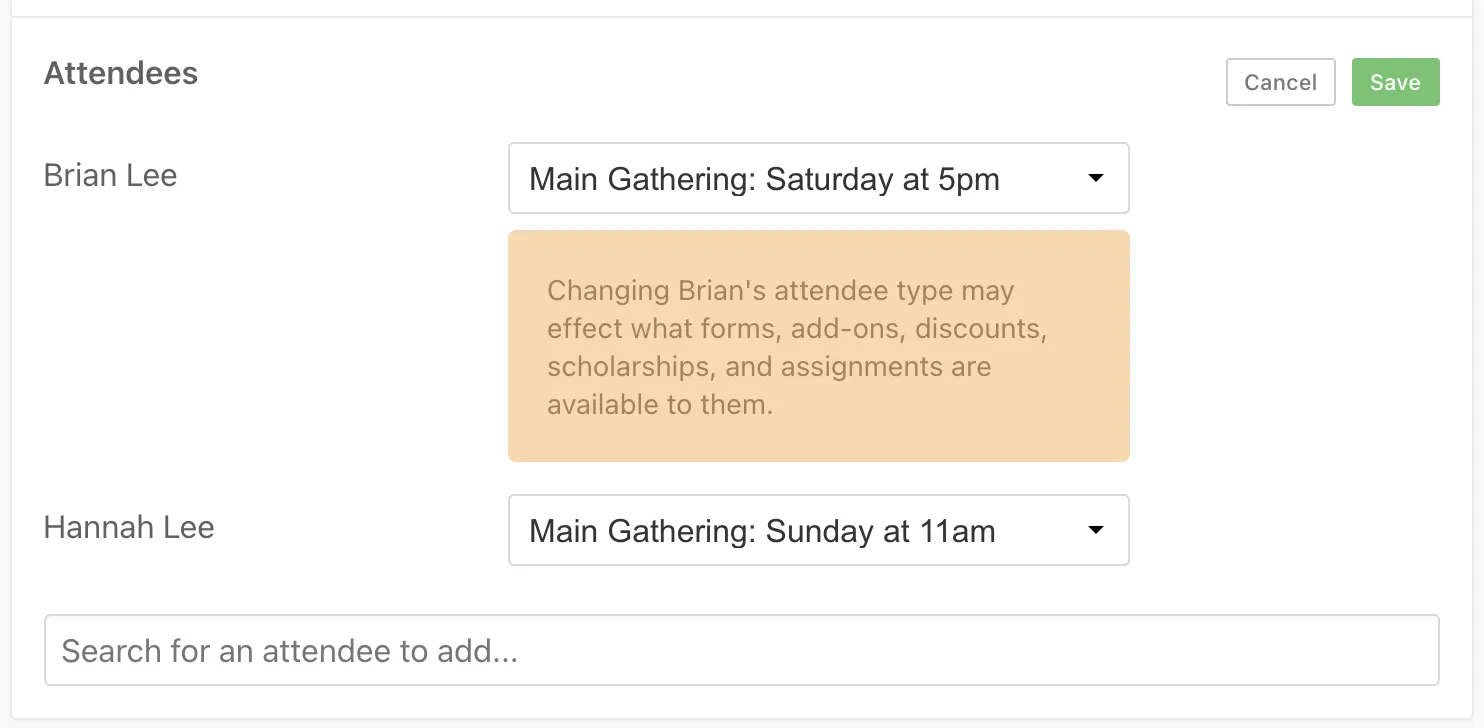The width and height of the screenshot is (1484, 728).
Task: Expand the Sunday at 11am combo box
Action: click(818, 530)
